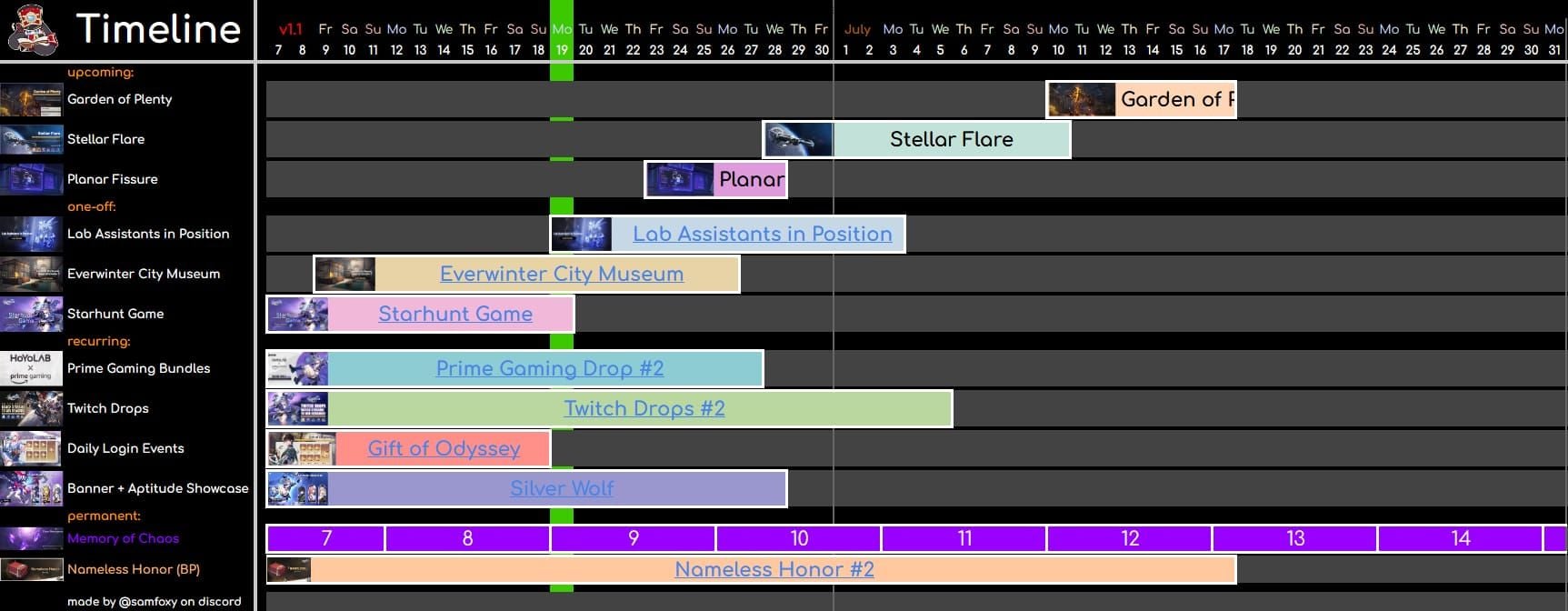Click Planar Fissure sidebar thumbnail icon

(32, 179)
